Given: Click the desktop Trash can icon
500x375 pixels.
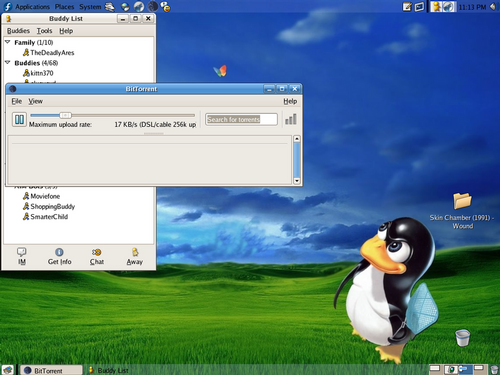Looking at the screenshot, I should click(x=463, y=337).
